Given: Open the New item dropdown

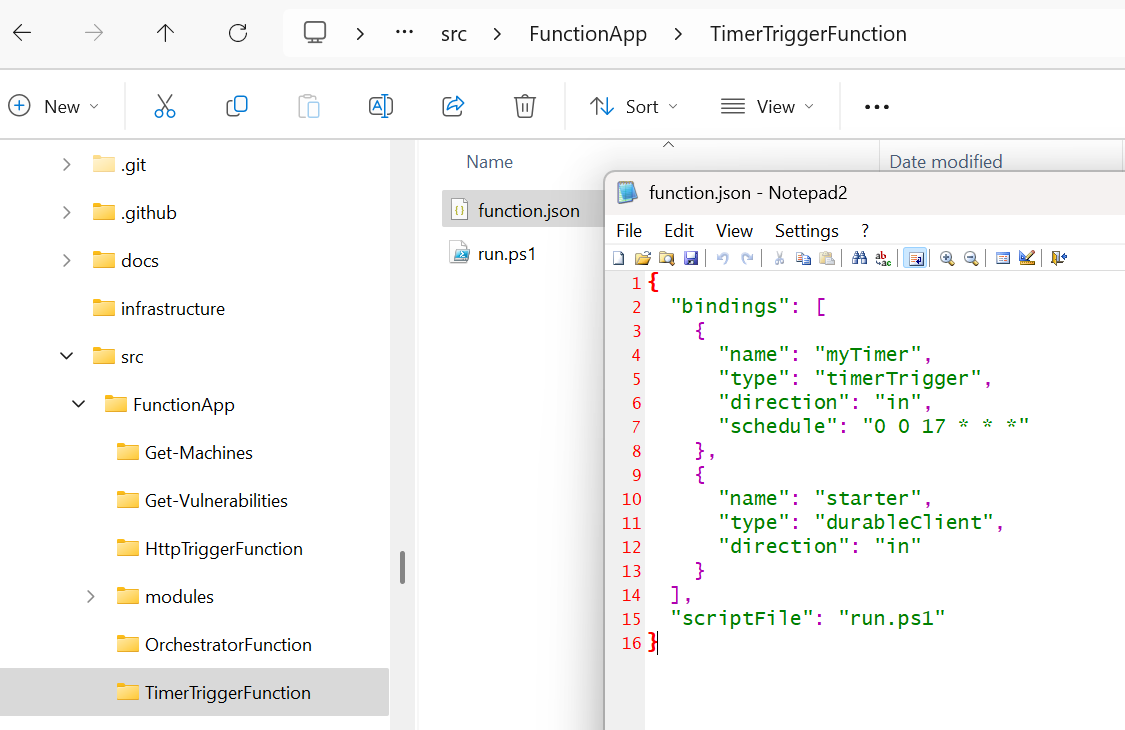Looking at the screenshot, I should 54,106.
